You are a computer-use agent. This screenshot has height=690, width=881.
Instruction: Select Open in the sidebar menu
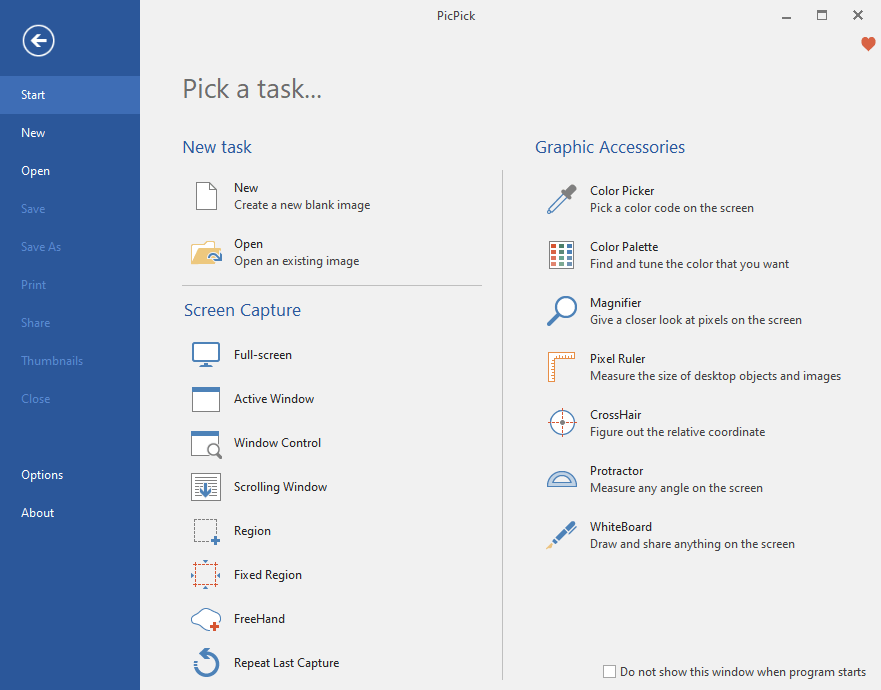70,171
